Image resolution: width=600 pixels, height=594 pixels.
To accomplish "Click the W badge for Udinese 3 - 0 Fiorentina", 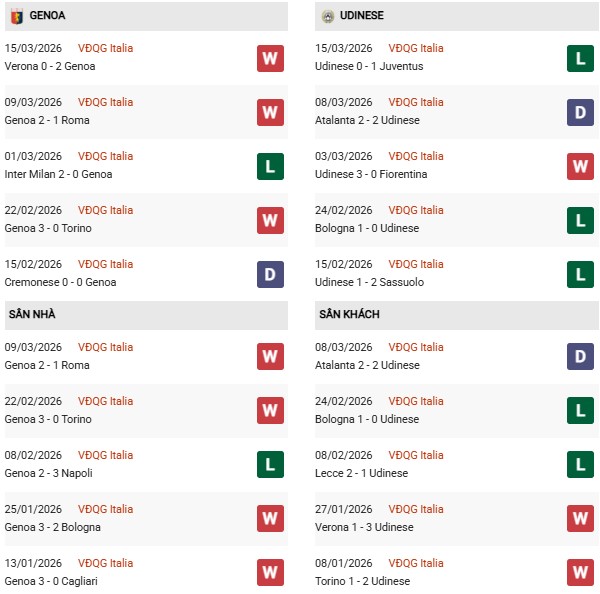I will 580,166.
